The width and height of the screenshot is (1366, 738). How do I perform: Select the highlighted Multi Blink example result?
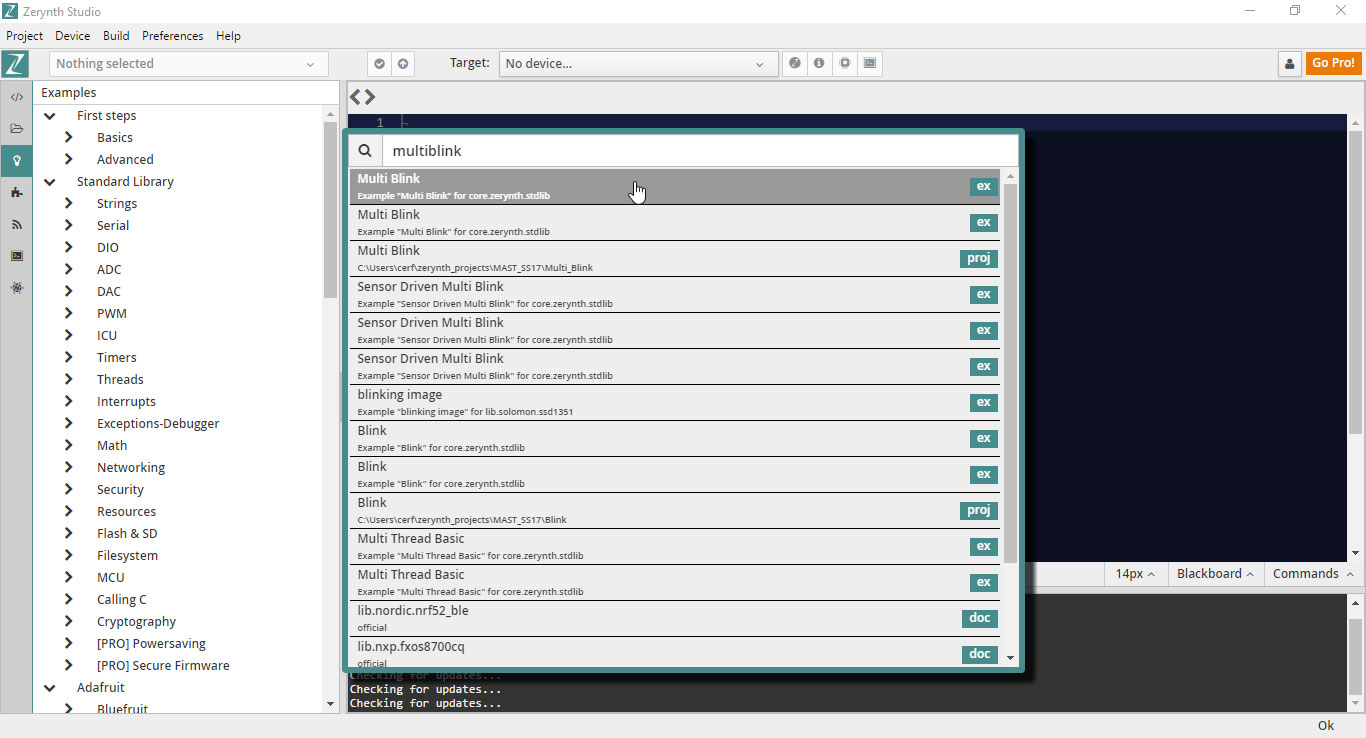pyautogui.click(x=675, y=187)
